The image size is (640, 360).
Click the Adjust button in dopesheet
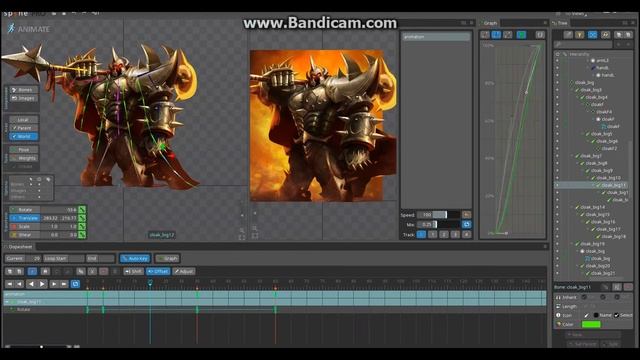(x=184, y=271)
